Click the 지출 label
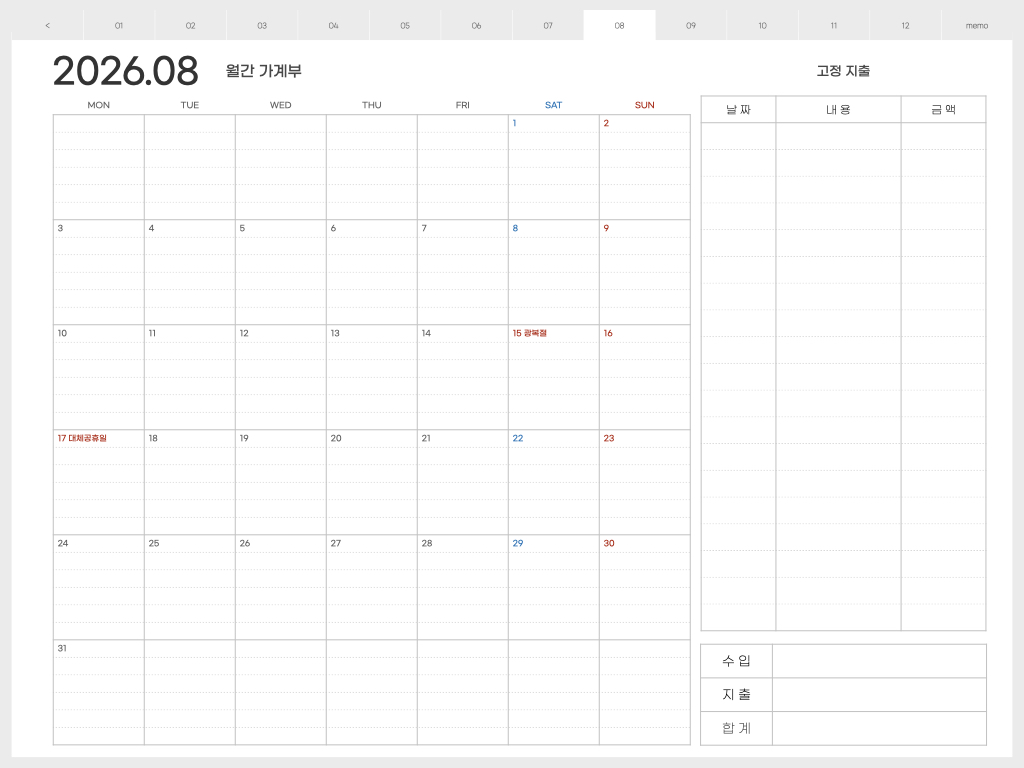 [737, 695]
